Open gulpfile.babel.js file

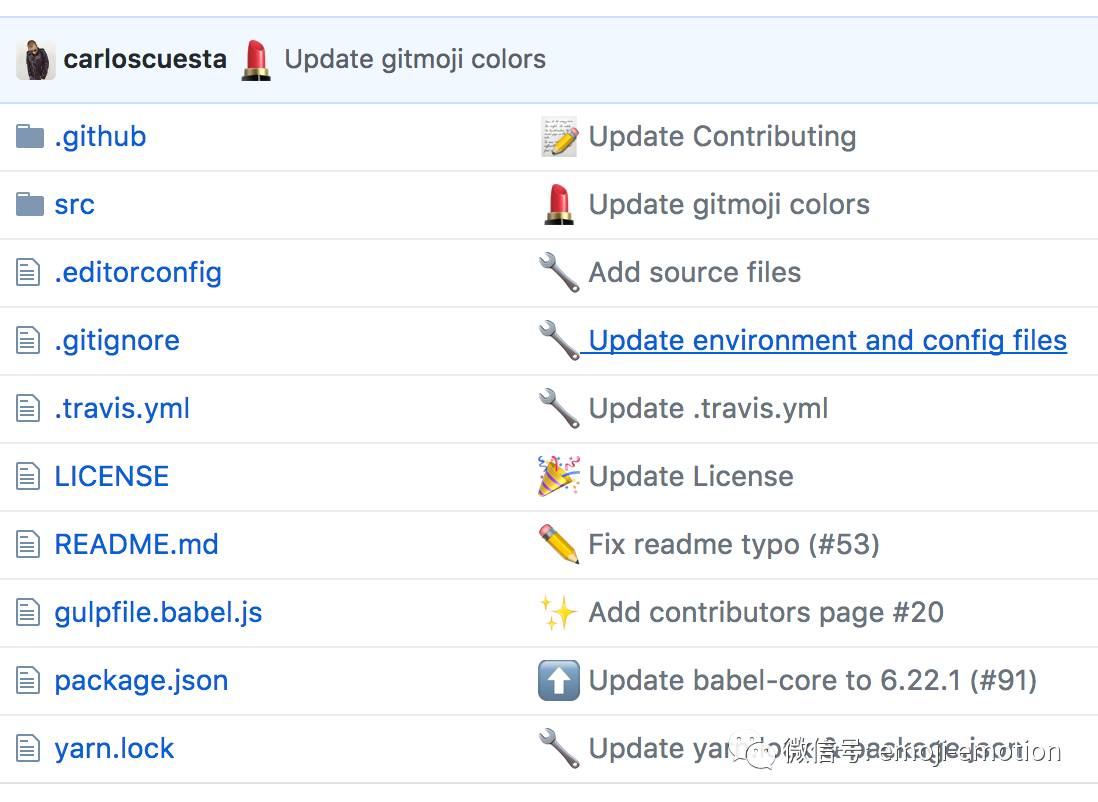[x=158, y=612]
